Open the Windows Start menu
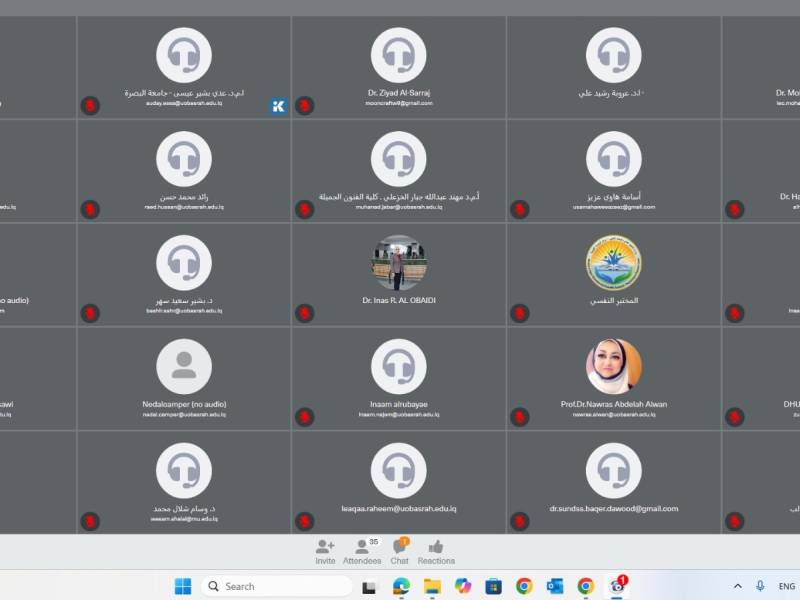This screenshot has height=600, width=800. point(183,586)
